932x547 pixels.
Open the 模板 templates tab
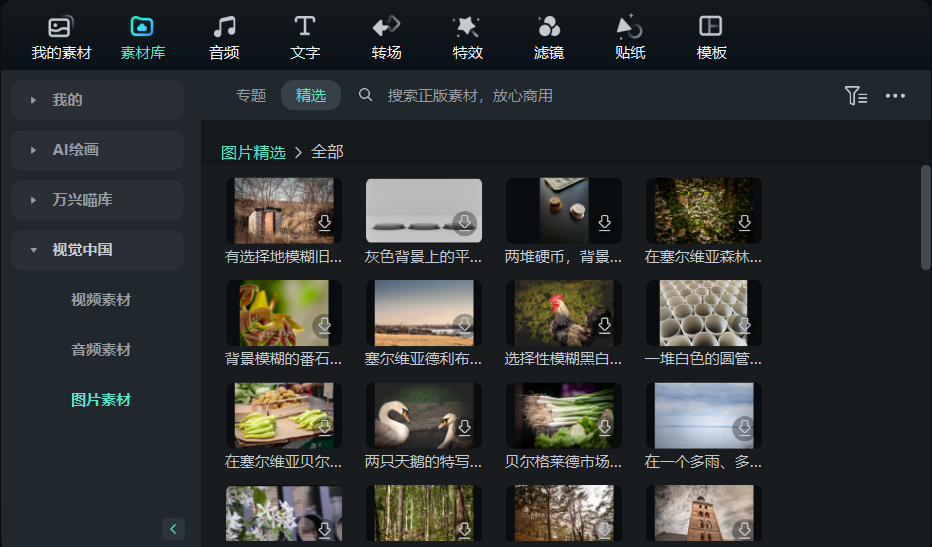coord(711,38)
